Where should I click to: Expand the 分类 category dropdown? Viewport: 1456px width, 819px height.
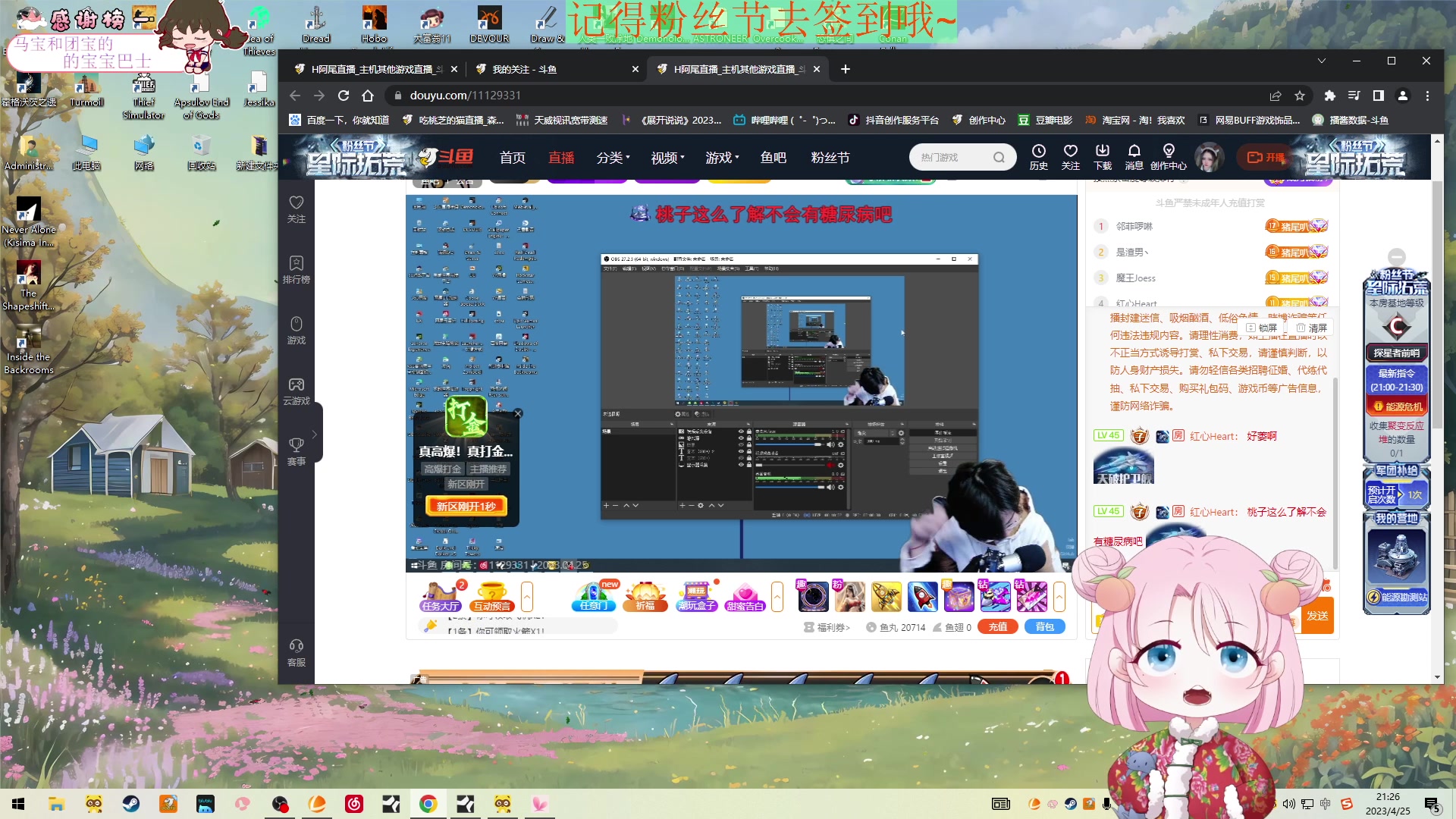(x=613, y=158)
